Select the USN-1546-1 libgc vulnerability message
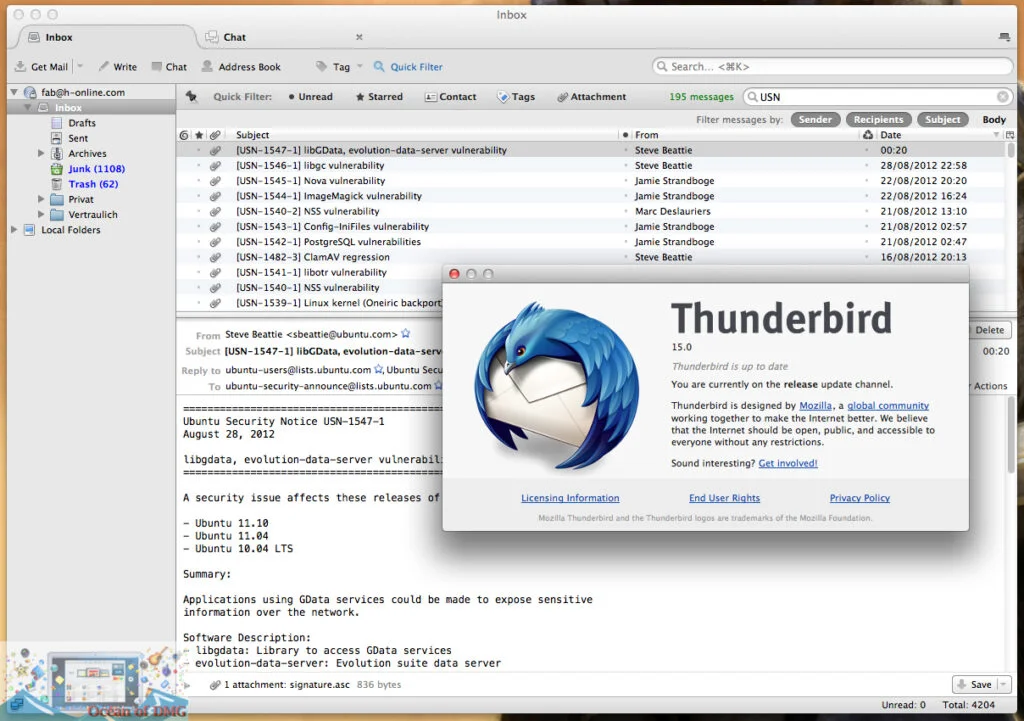 590,165
